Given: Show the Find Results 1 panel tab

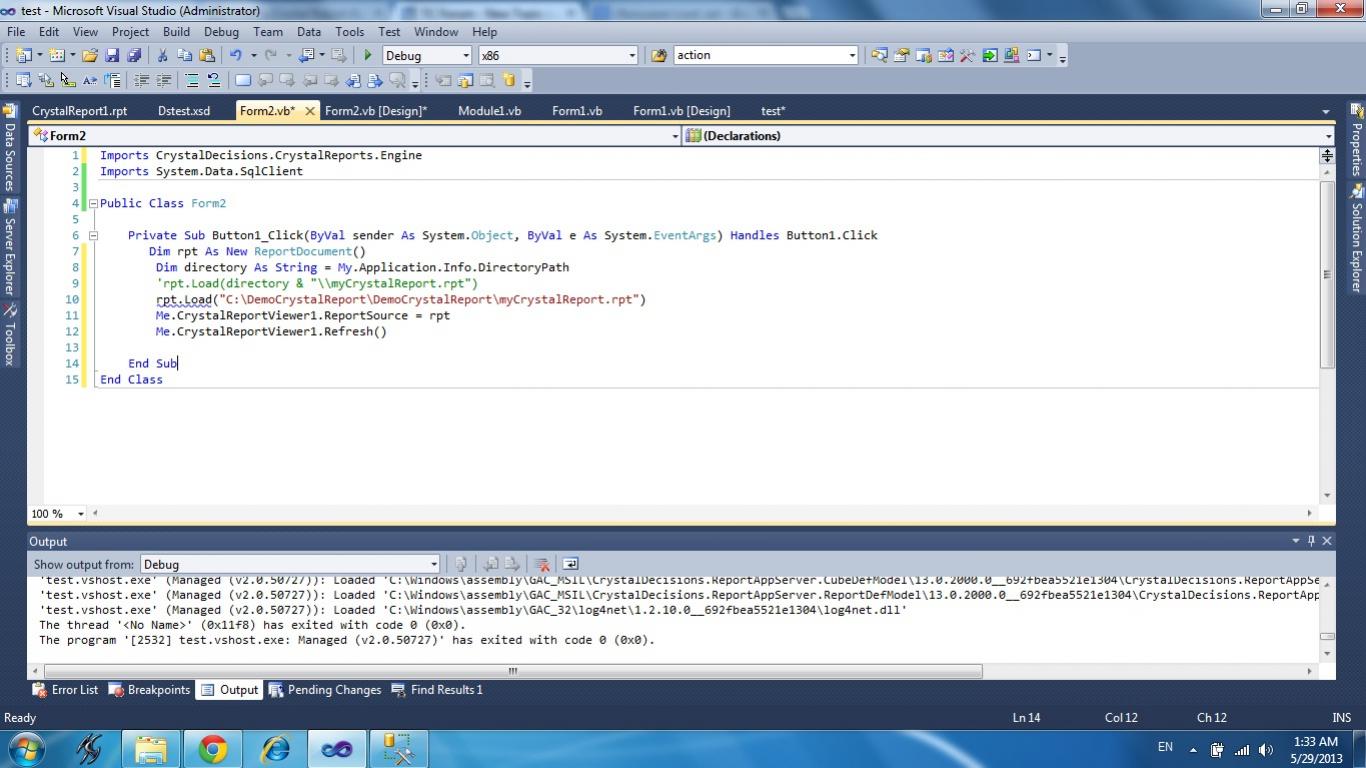Looking at the screenshot, I should pos(437,690).
